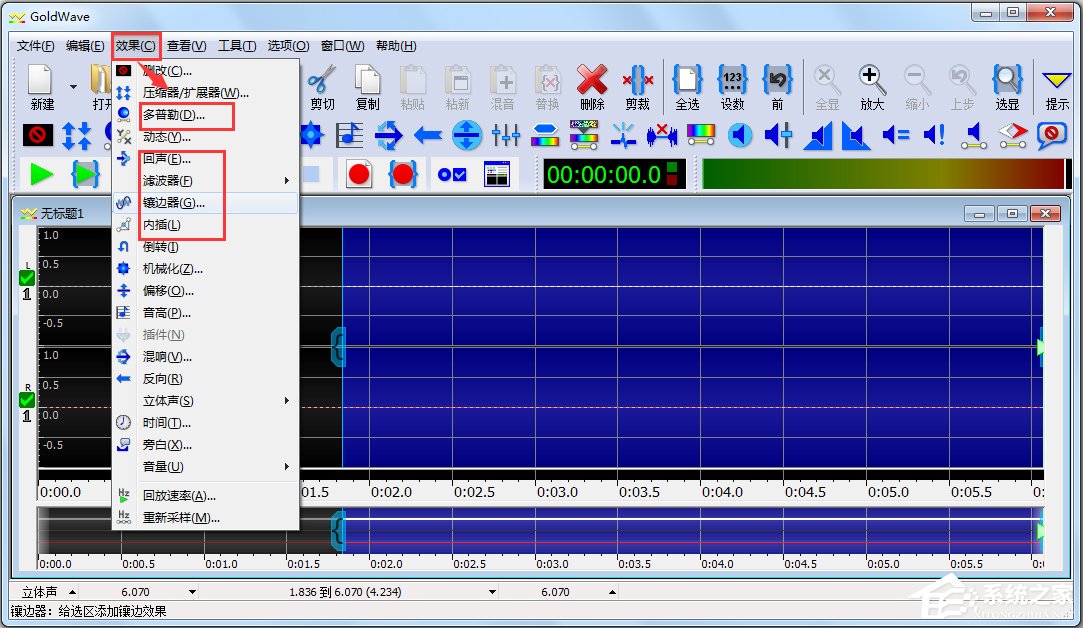The image size is (1083, 628).
Task: Expand the 滤波器(F) submenu arrow
Action: point(287,181)
